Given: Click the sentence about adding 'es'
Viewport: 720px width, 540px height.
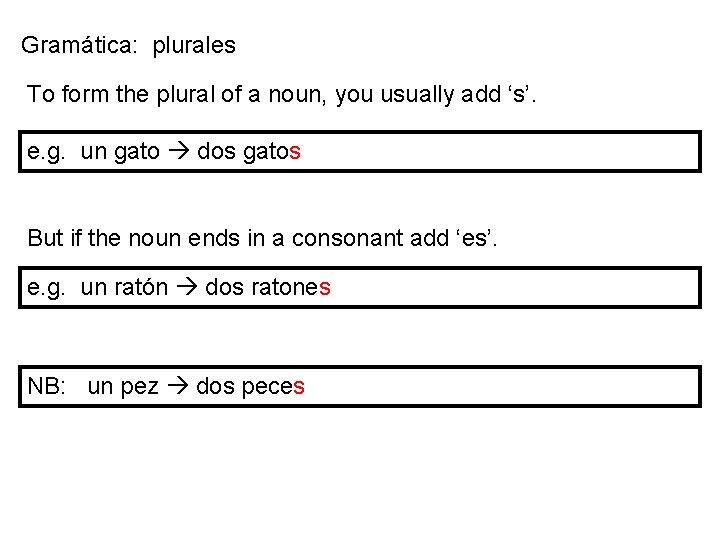Looking at the screenshot, I should pos(262,238).
